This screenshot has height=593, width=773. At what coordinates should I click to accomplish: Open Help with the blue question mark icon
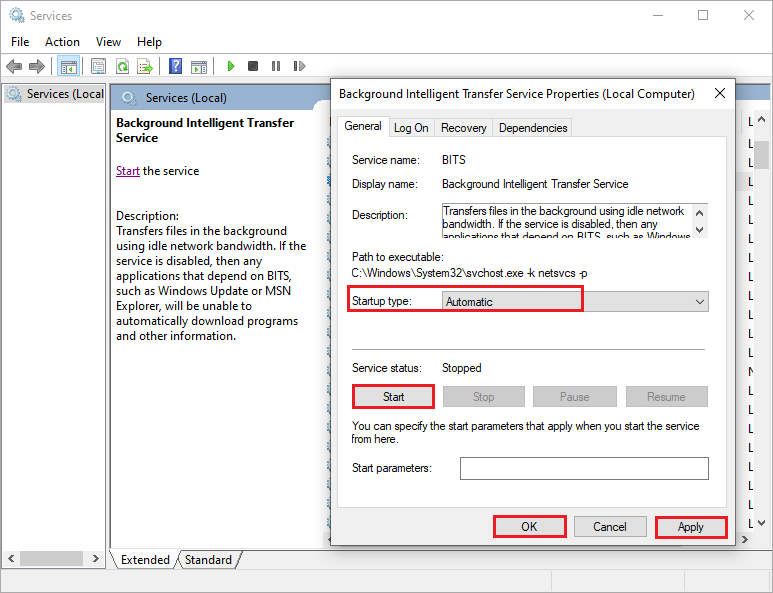[x=175, y=66]
